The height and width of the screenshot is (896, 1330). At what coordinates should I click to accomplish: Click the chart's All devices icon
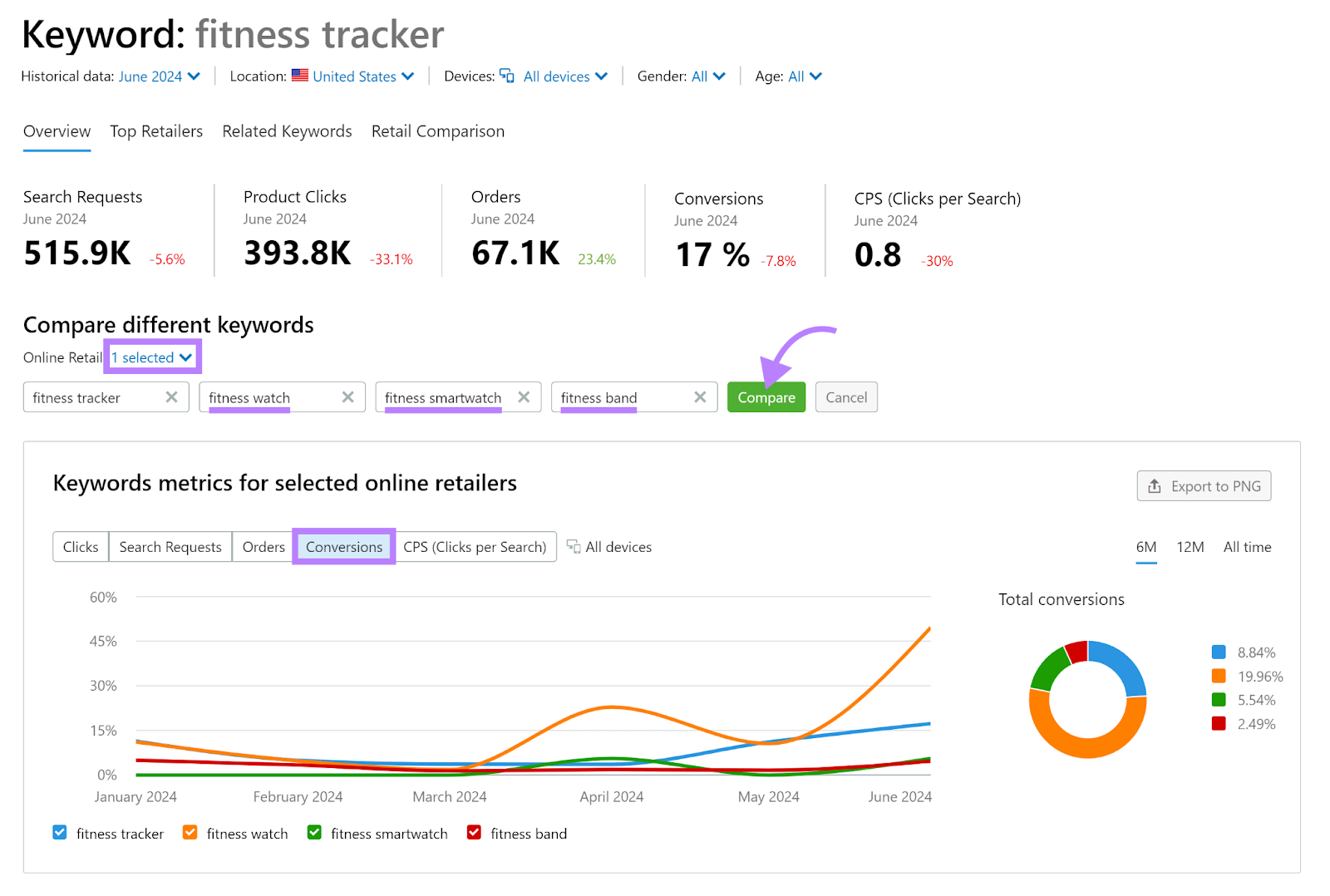click(574, 547)
